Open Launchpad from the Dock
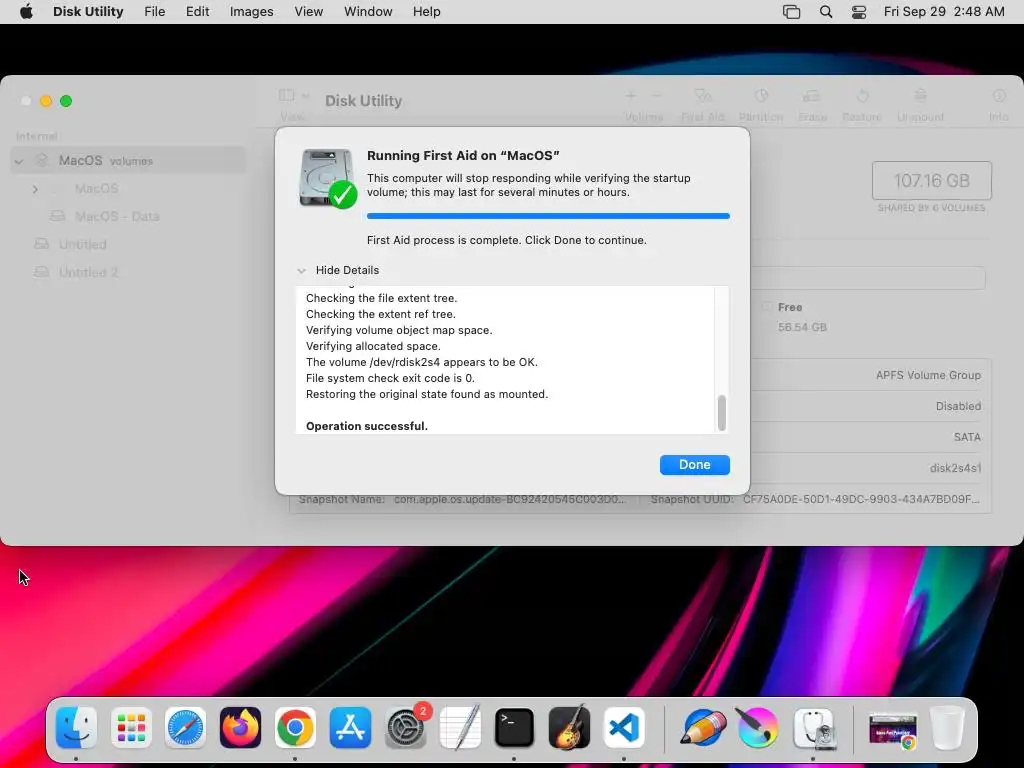The image size is (1024, 768). pyautogui.click(x=131, y=728)
